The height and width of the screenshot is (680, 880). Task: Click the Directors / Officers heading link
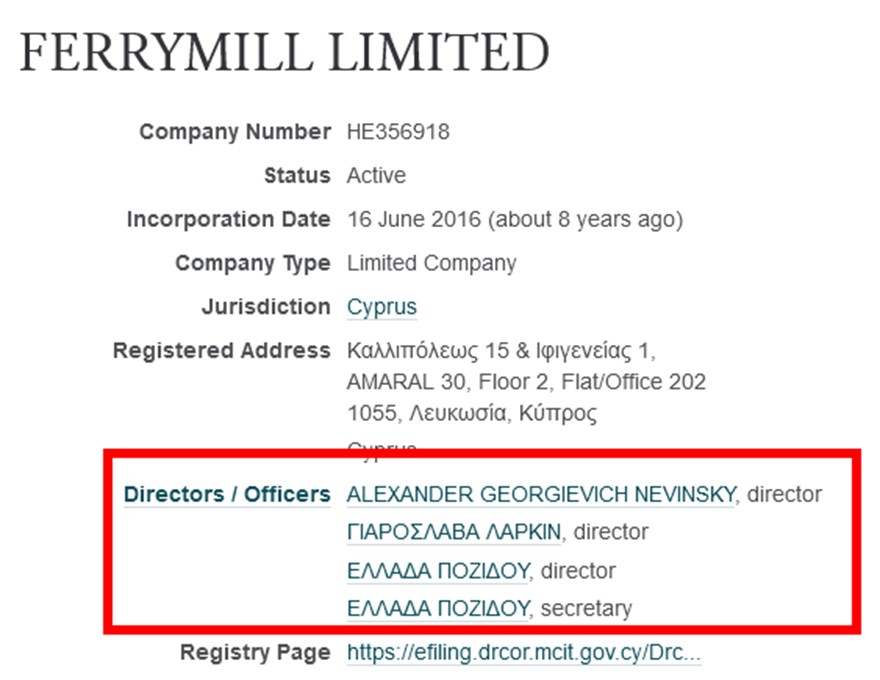226,494
